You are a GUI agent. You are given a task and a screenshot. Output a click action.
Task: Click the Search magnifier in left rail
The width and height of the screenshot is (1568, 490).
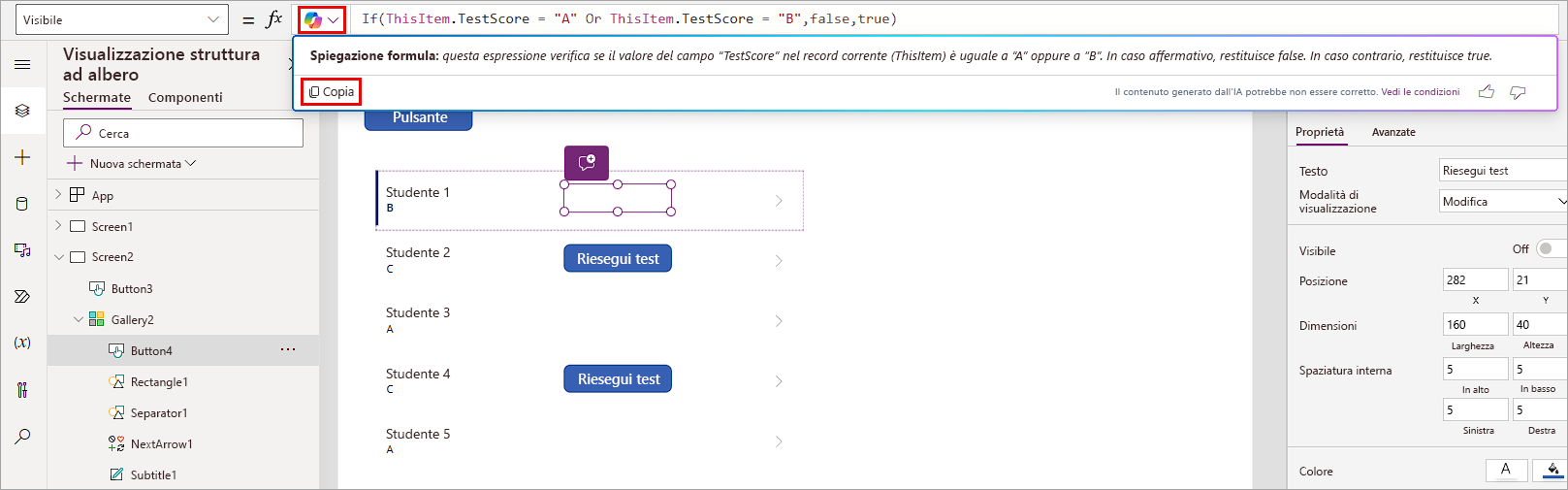coord(22,437)
